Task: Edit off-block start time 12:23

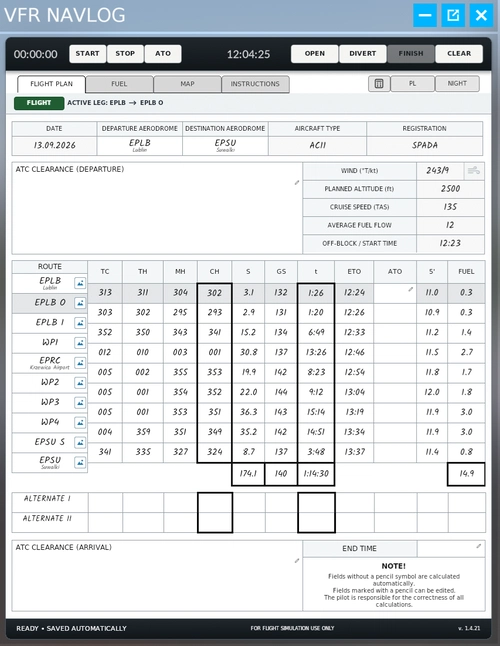Action: click(x=450, y=243)
